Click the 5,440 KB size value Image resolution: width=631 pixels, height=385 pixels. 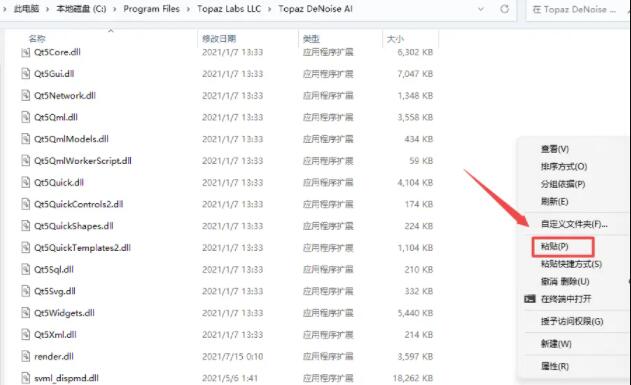[x=415, y=313]
